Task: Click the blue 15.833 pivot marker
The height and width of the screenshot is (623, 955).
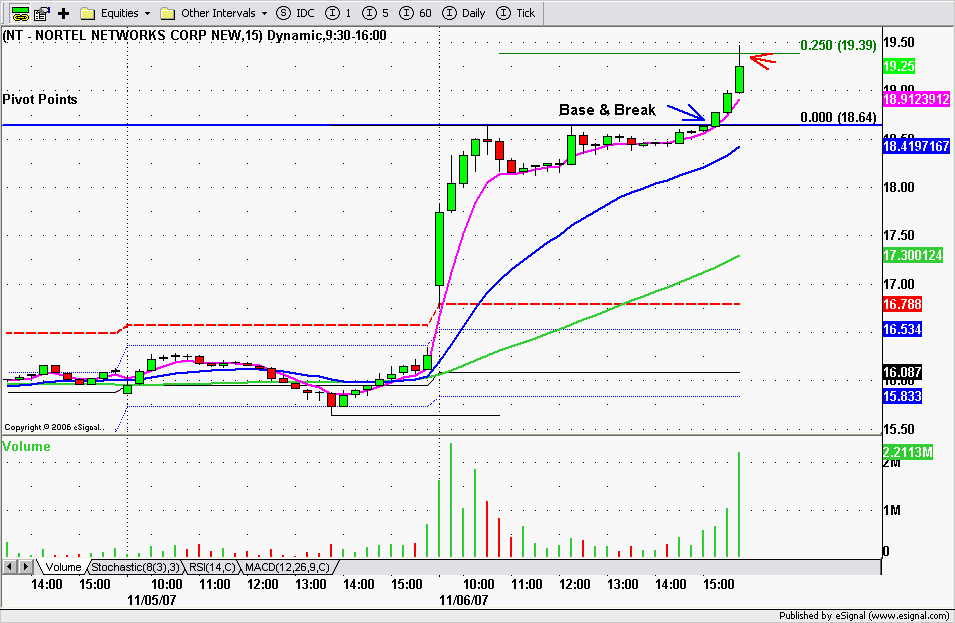Action: pyautogui.click(x=902, y=396)
